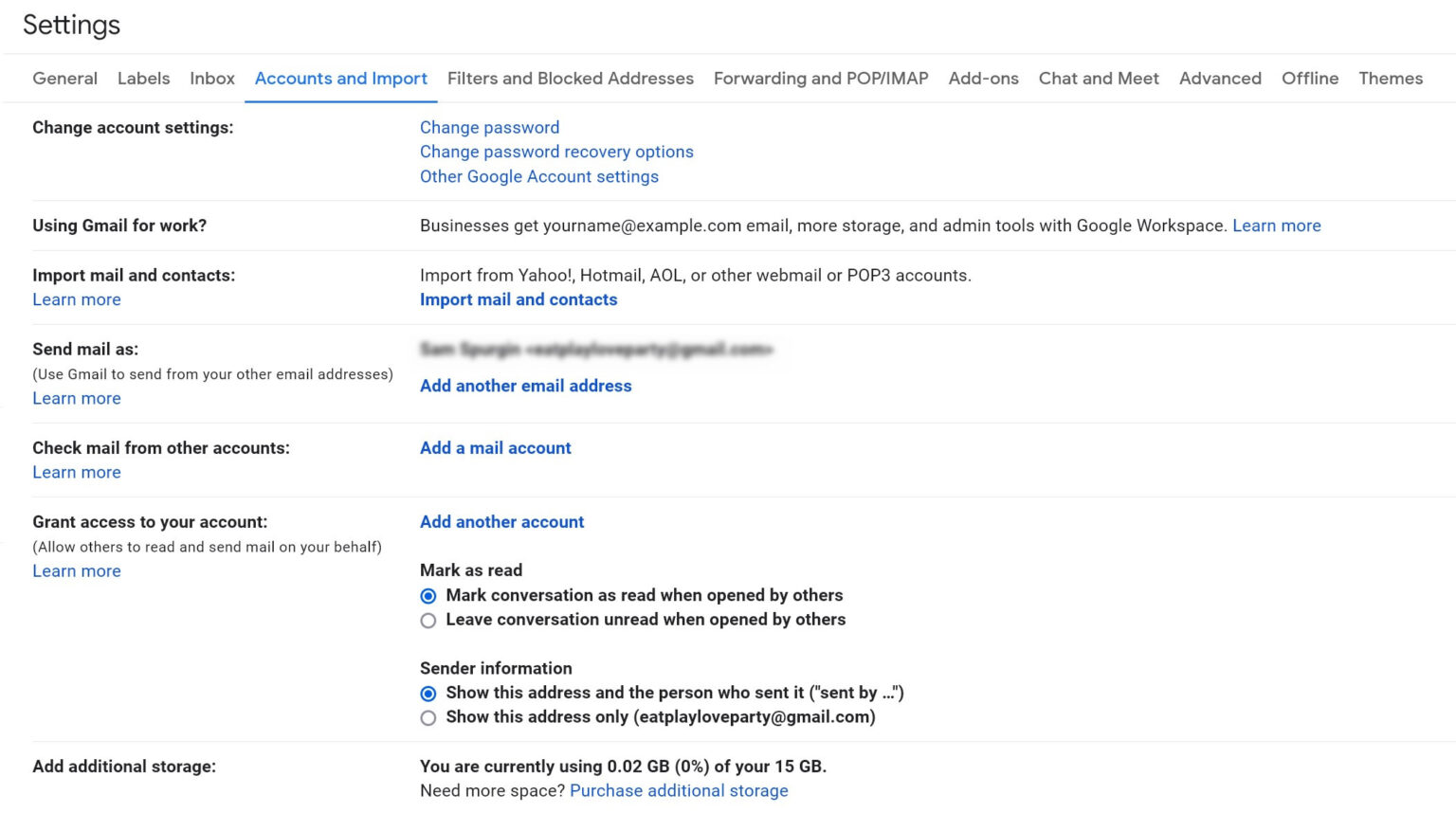Switch to Forwarding and POP/IMAP tab

820,79
